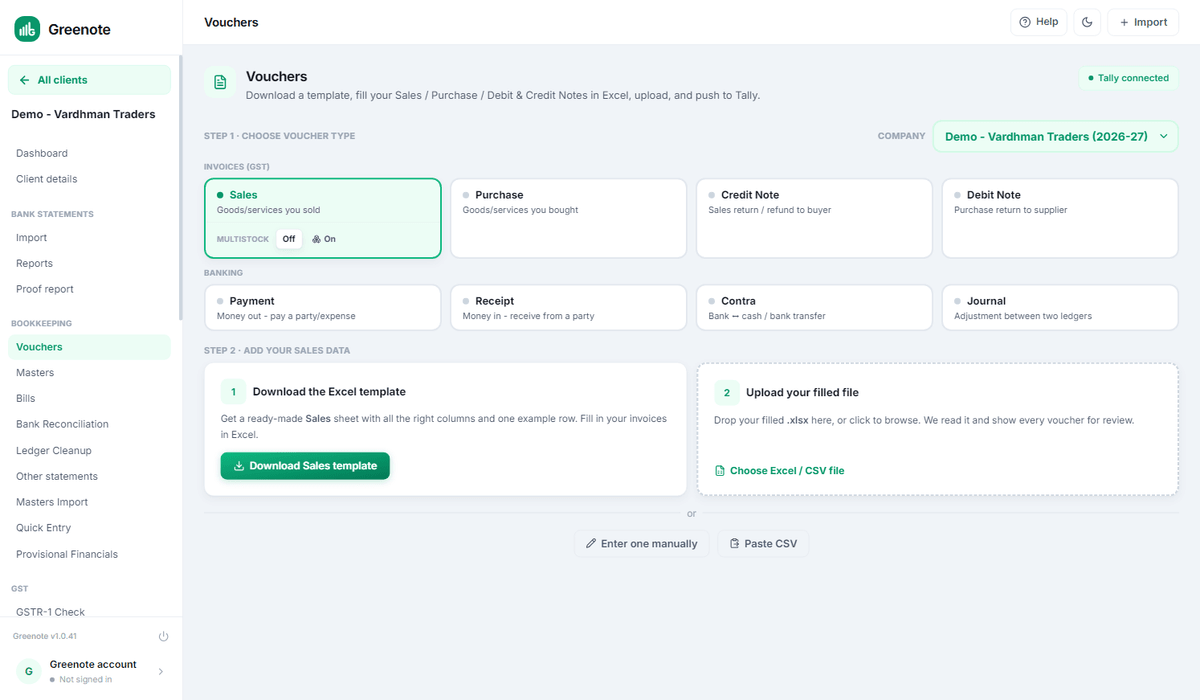Click the Paste CSV button
This screenshot has width=1200, height=700.
click(763, 543)
